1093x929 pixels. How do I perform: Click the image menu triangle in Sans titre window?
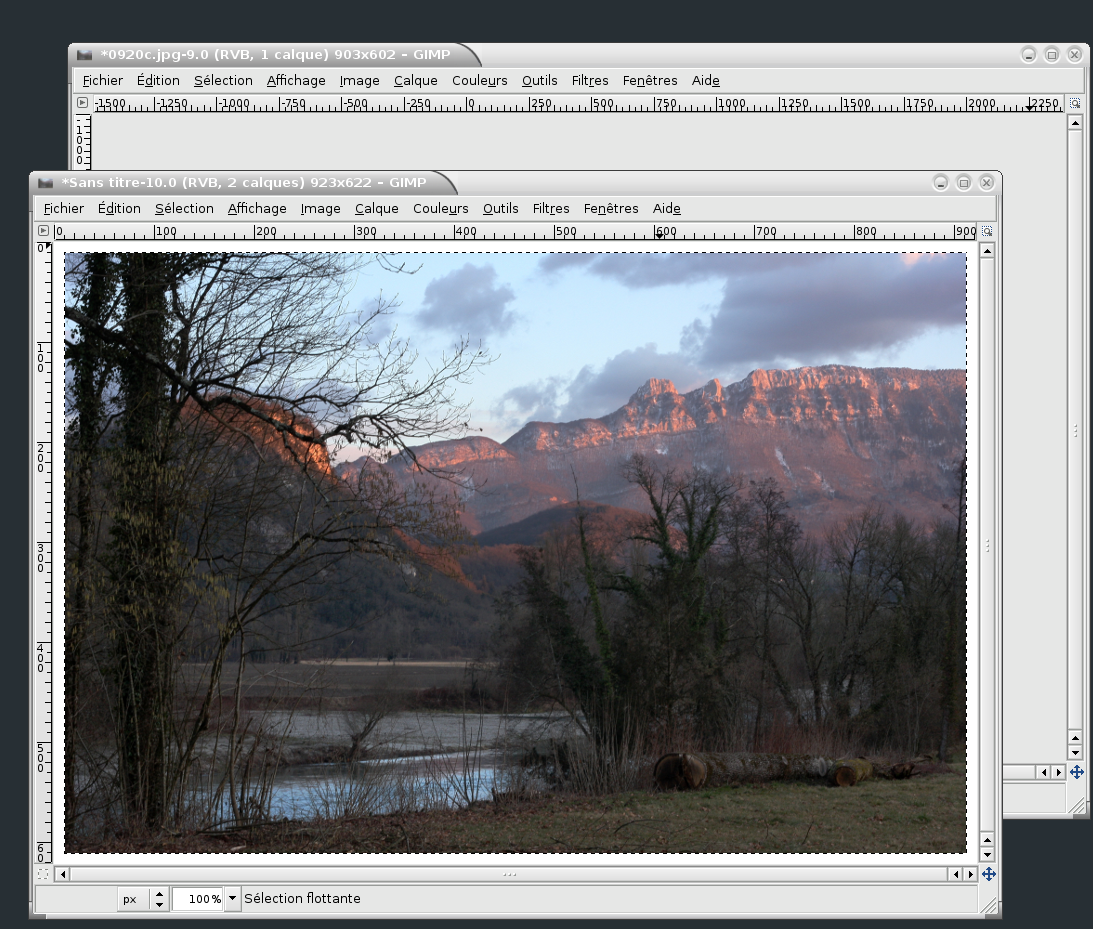tap(43, 231)
